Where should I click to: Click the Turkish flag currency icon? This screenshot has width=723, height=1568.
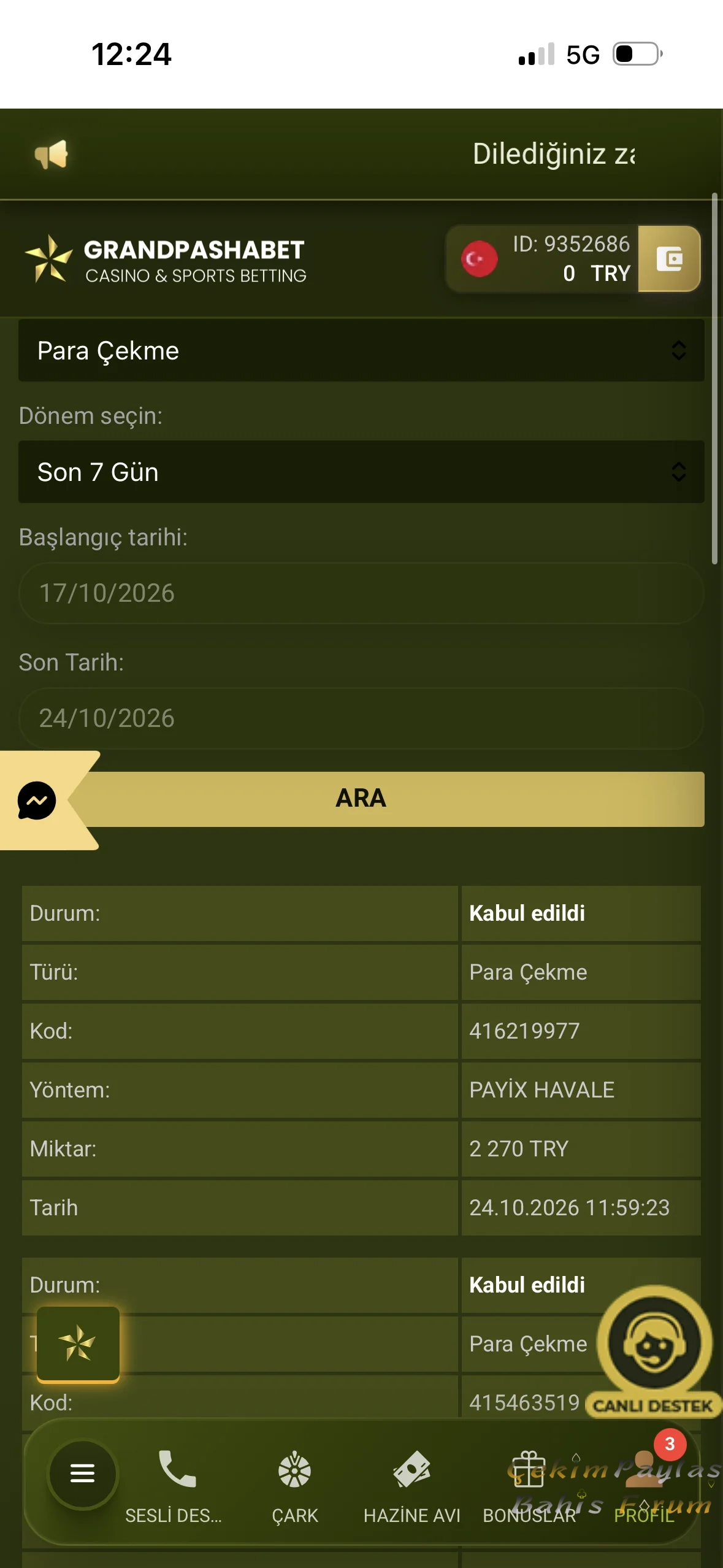coord(479,259)
